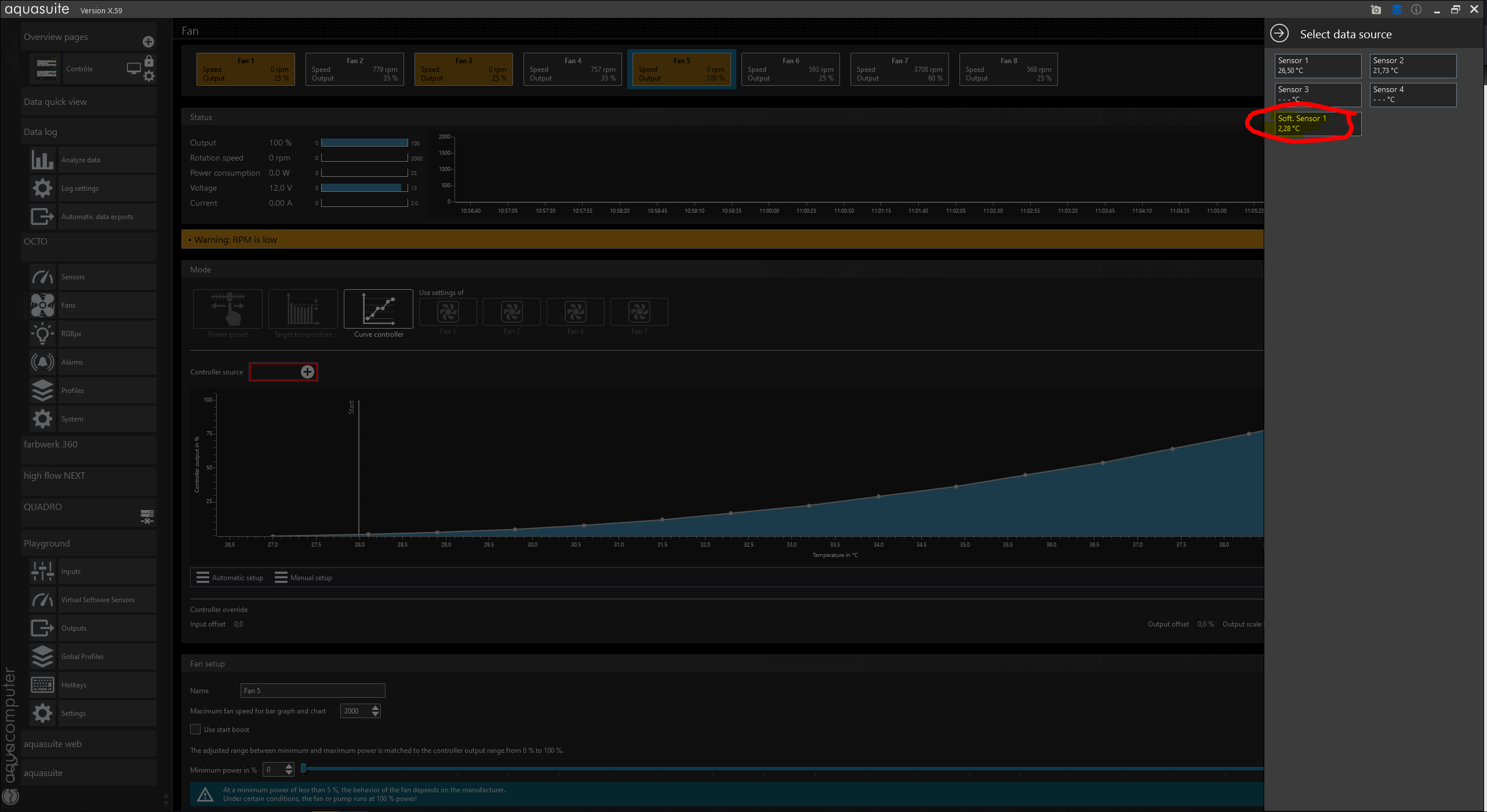
Task: Click the Analyze data chart icon
Action: 42,160
